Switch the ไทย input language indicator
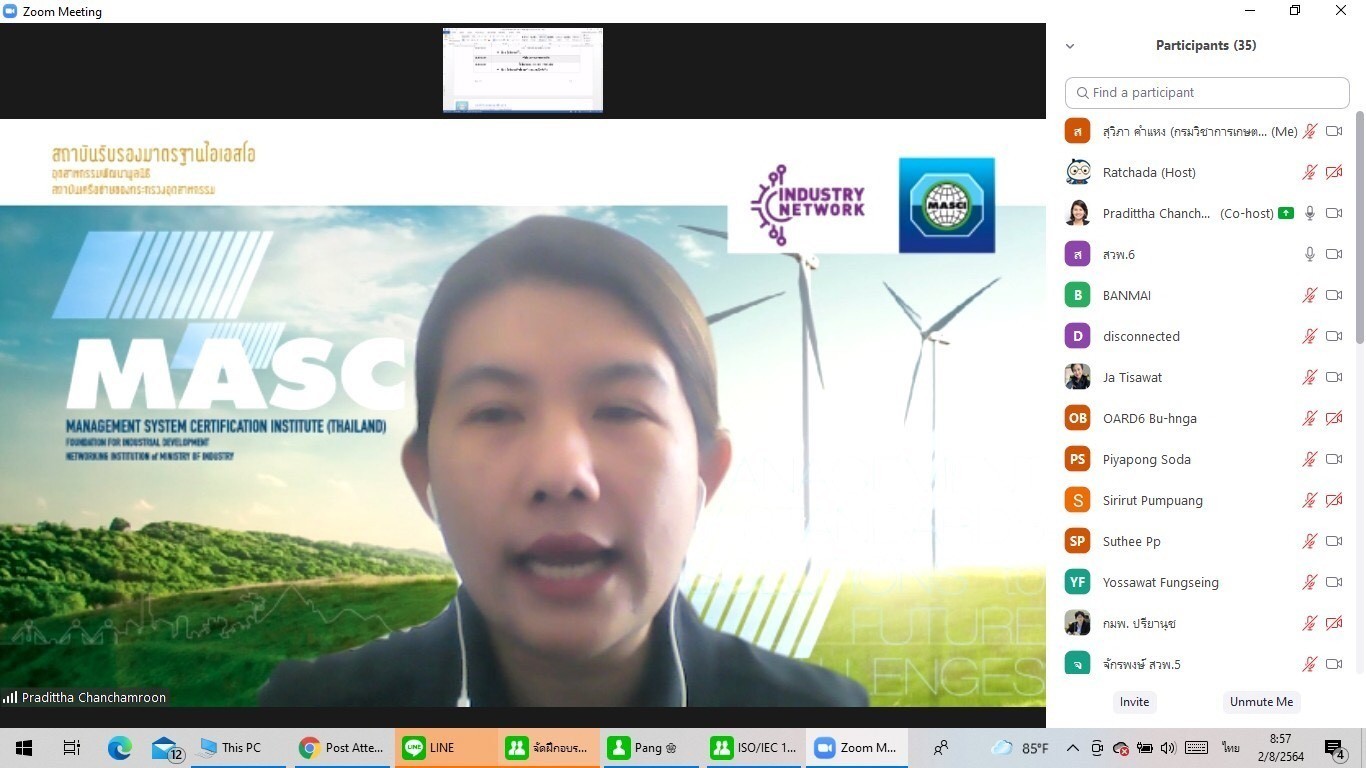The width and height of the screenshot is (1366, 768). (x=1230, y=748)
